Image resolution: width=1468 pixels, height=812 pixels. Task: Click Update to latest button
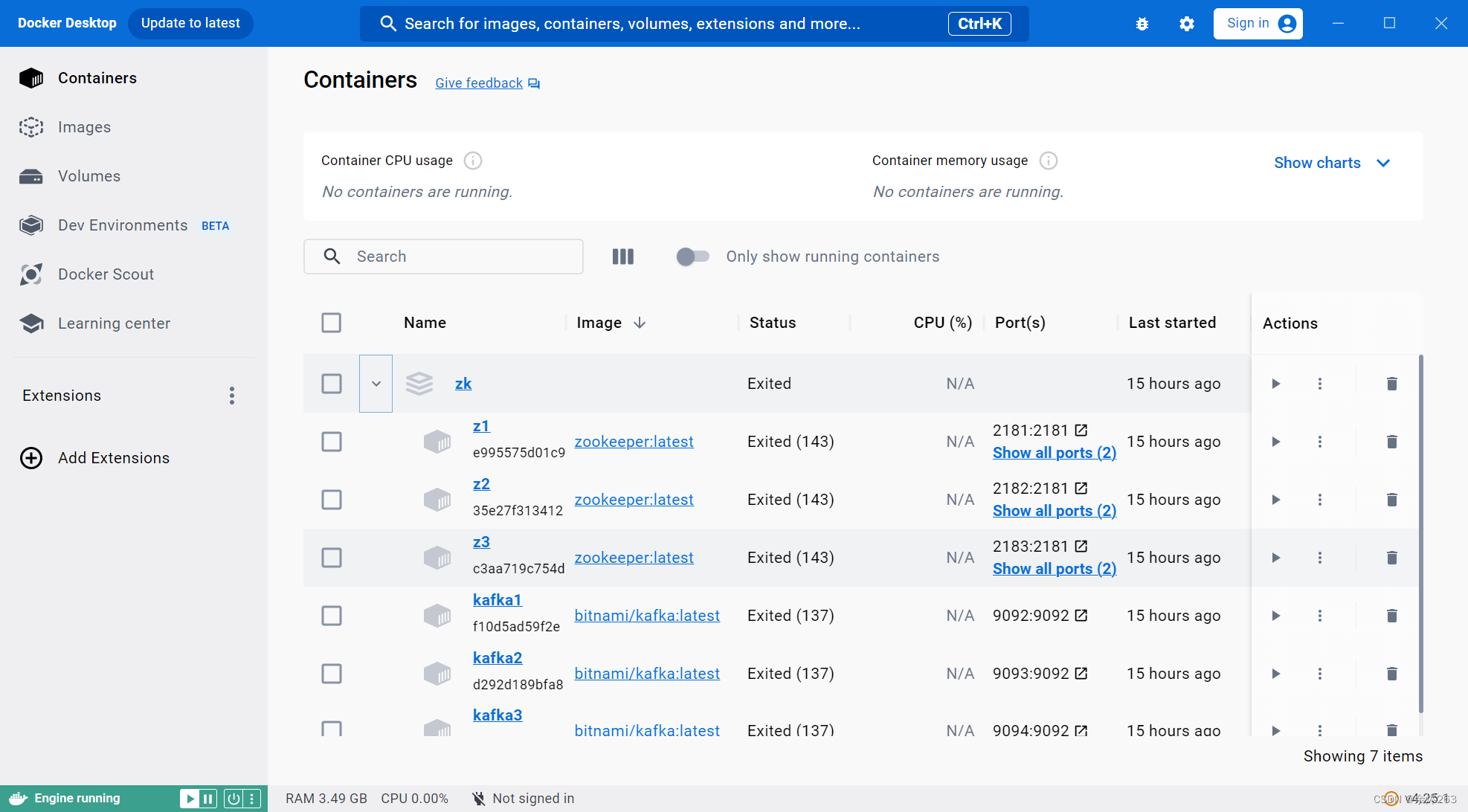(x=190, y=23)
